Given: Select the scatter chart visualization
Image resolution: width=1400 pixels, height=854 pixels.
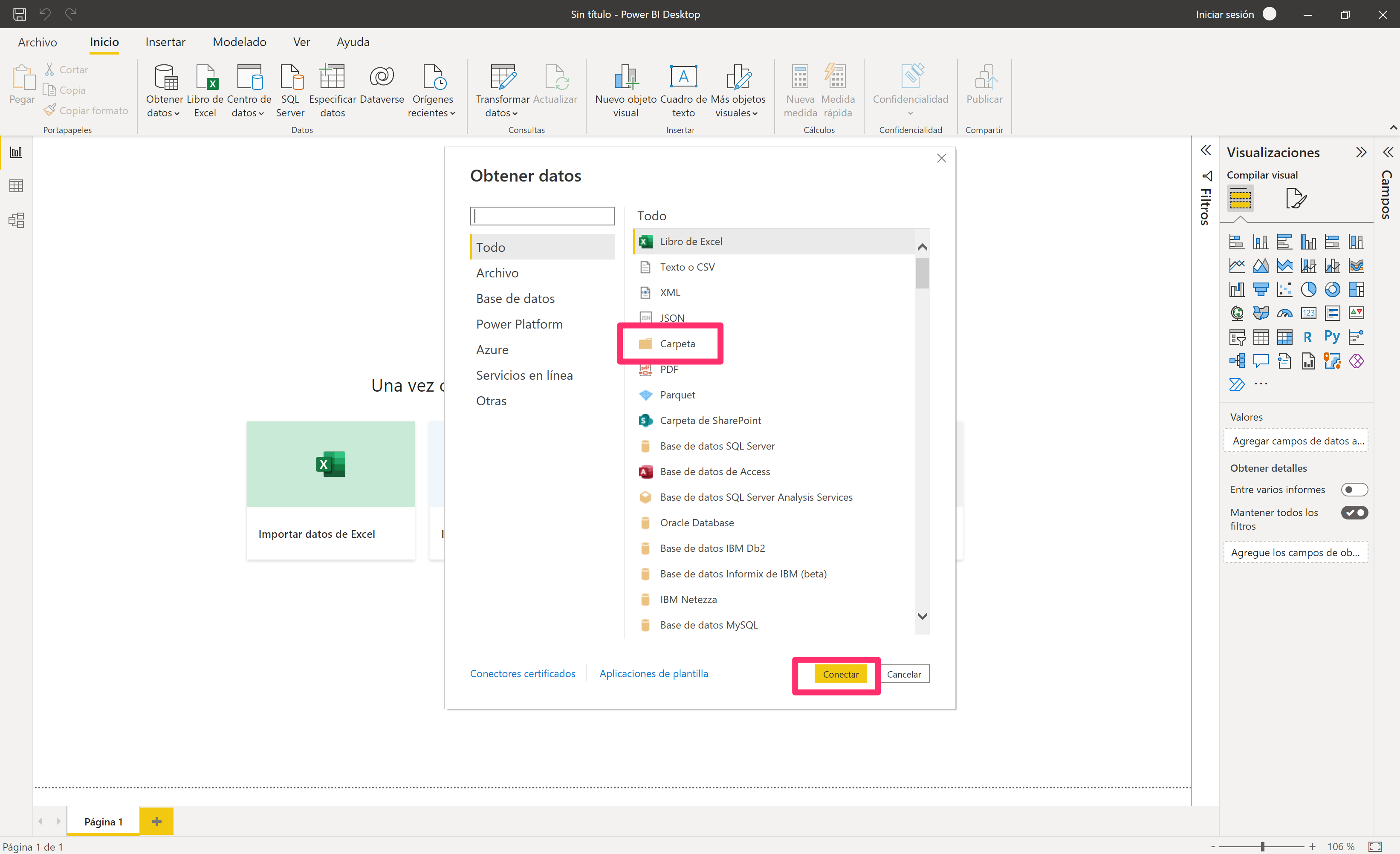Looking at the screenshot, I should tap(1284, 290).
